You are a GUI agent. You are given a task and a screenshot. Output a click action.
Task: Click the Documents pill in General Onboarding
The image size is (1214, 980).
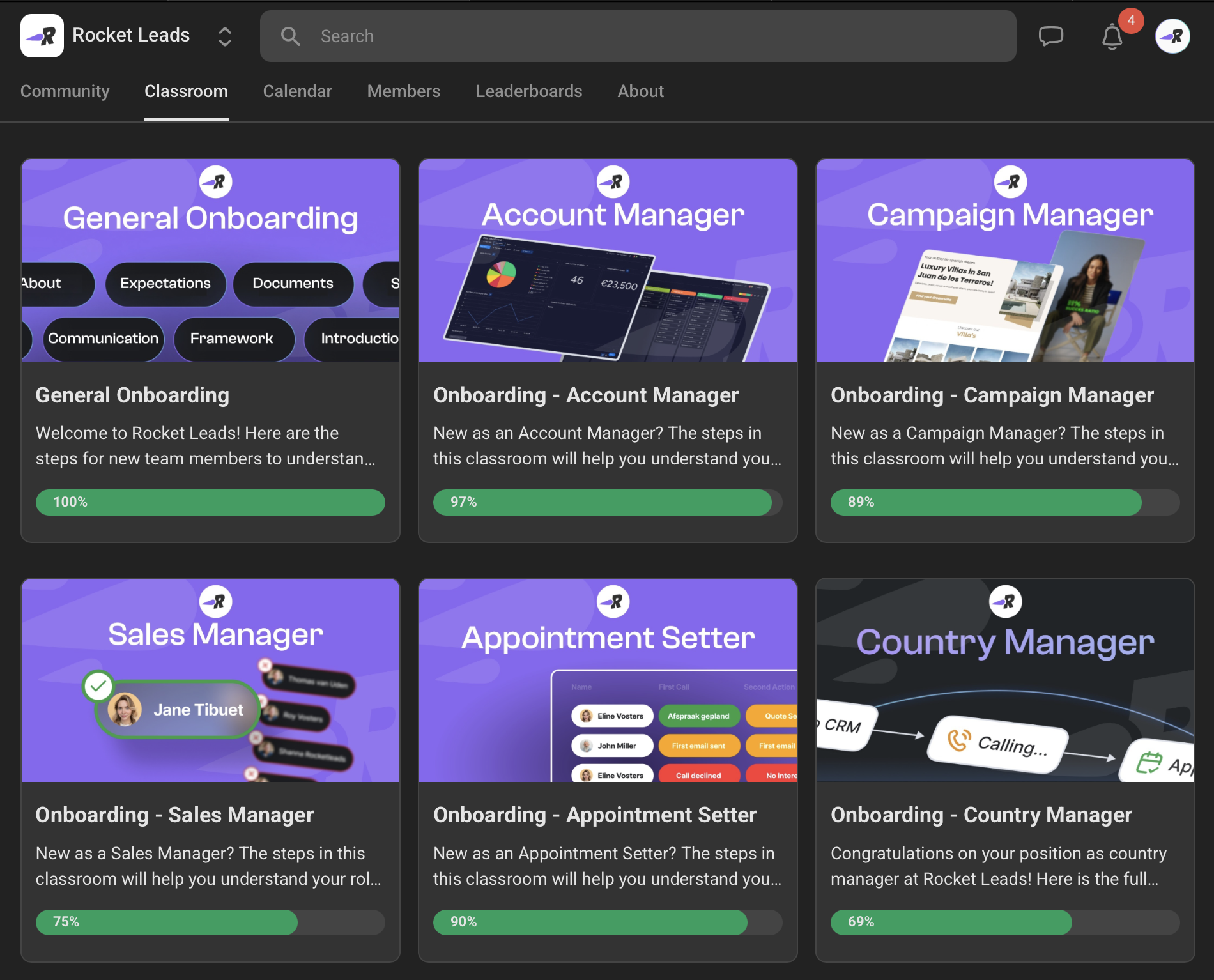tap(293, 284)
